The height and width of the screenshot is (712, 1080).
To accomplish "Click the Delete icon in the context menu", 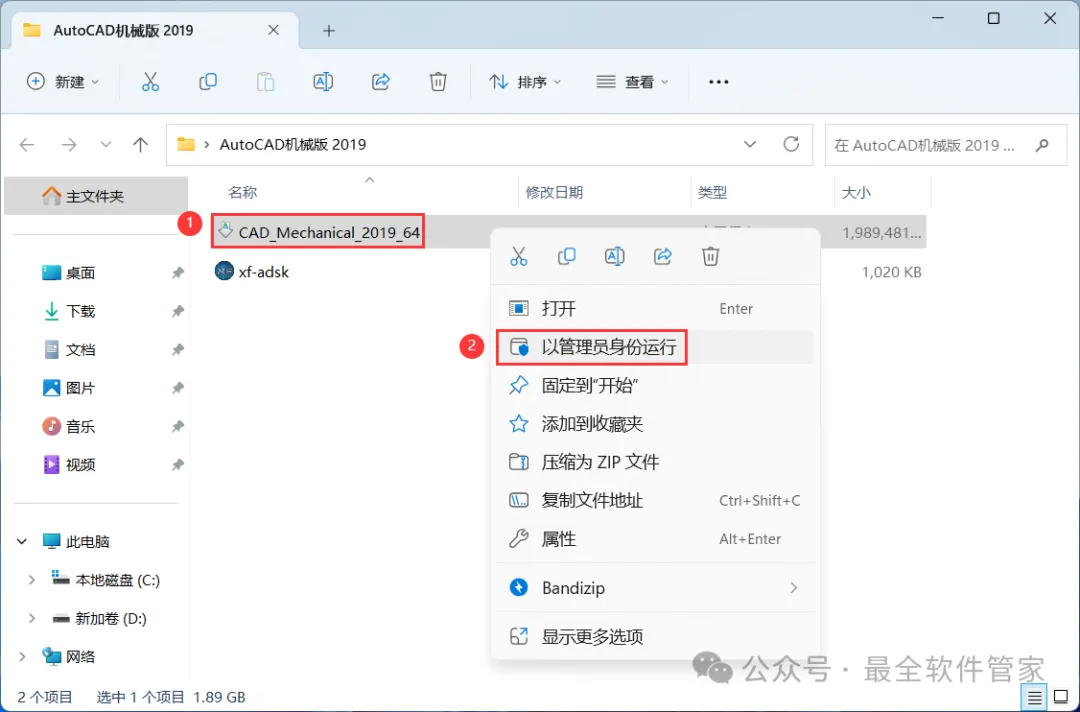I will click(711, 257).
